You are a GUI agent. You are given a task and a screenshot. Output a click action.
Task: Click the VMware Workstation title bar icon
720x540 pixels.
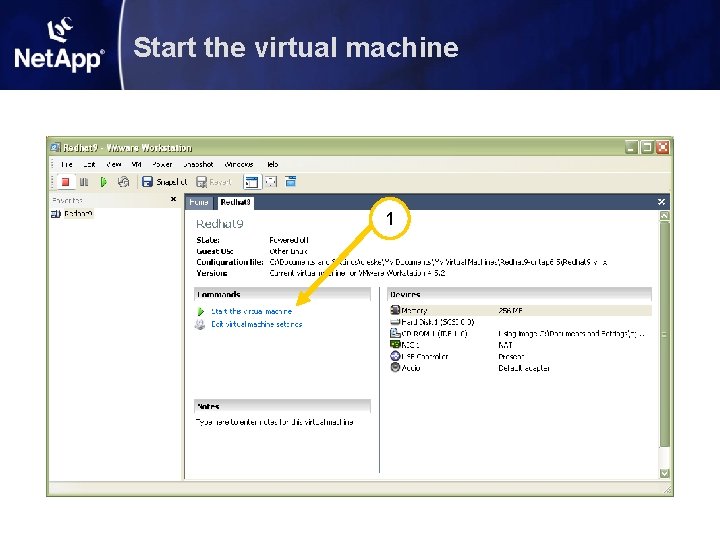[55, 147]
